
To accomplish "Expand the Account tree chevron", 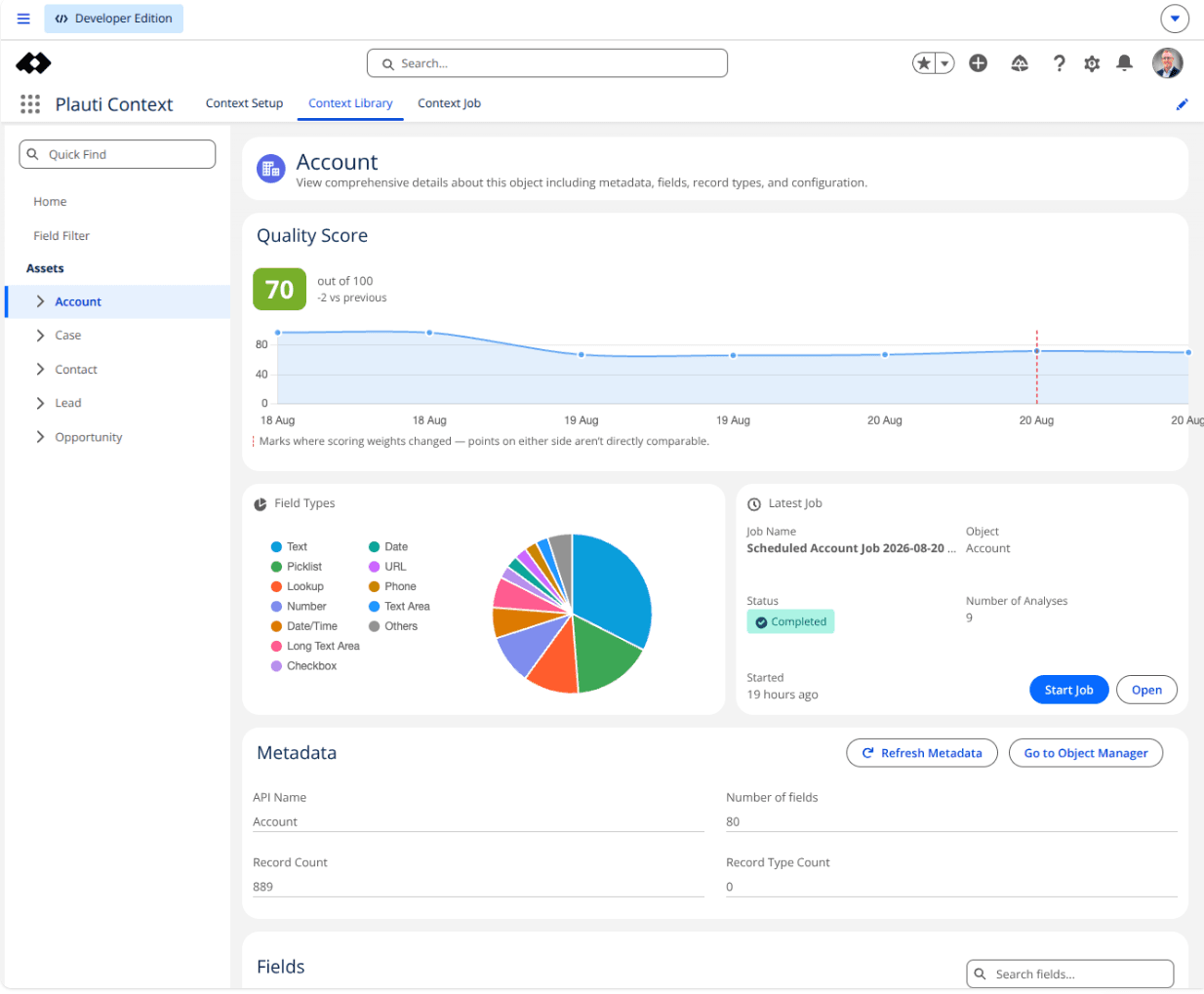I will [40, 302].
